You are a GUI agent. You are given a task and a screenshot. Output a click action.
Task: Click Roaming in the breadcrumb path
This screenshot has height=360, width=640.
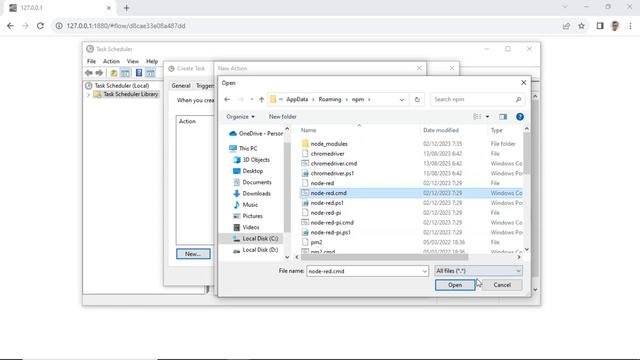(x=329, y=99)
